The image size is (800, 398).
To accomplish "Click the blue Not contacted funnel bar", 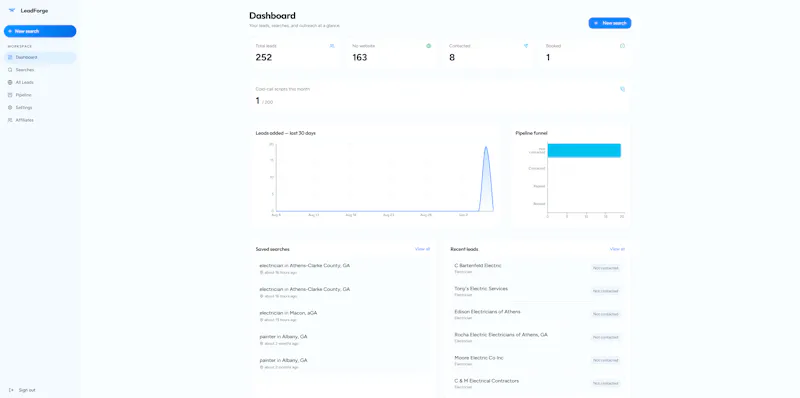I will 584,151.
